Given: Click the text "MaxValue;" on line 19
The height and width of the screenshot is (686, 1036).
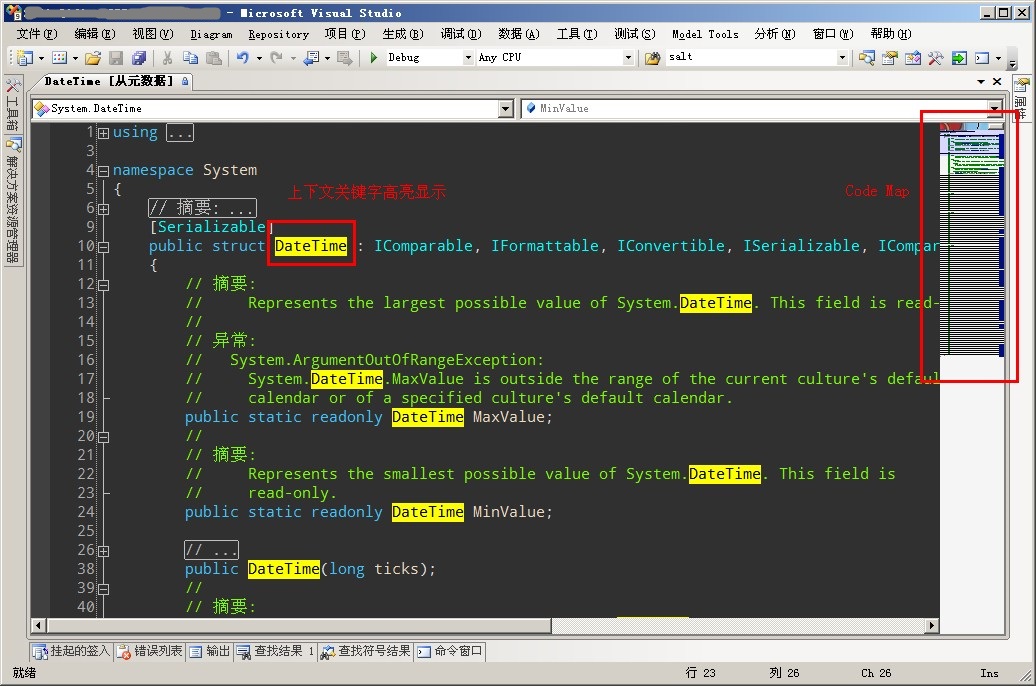Looking at the screenshot, I should tap(512, 417).
